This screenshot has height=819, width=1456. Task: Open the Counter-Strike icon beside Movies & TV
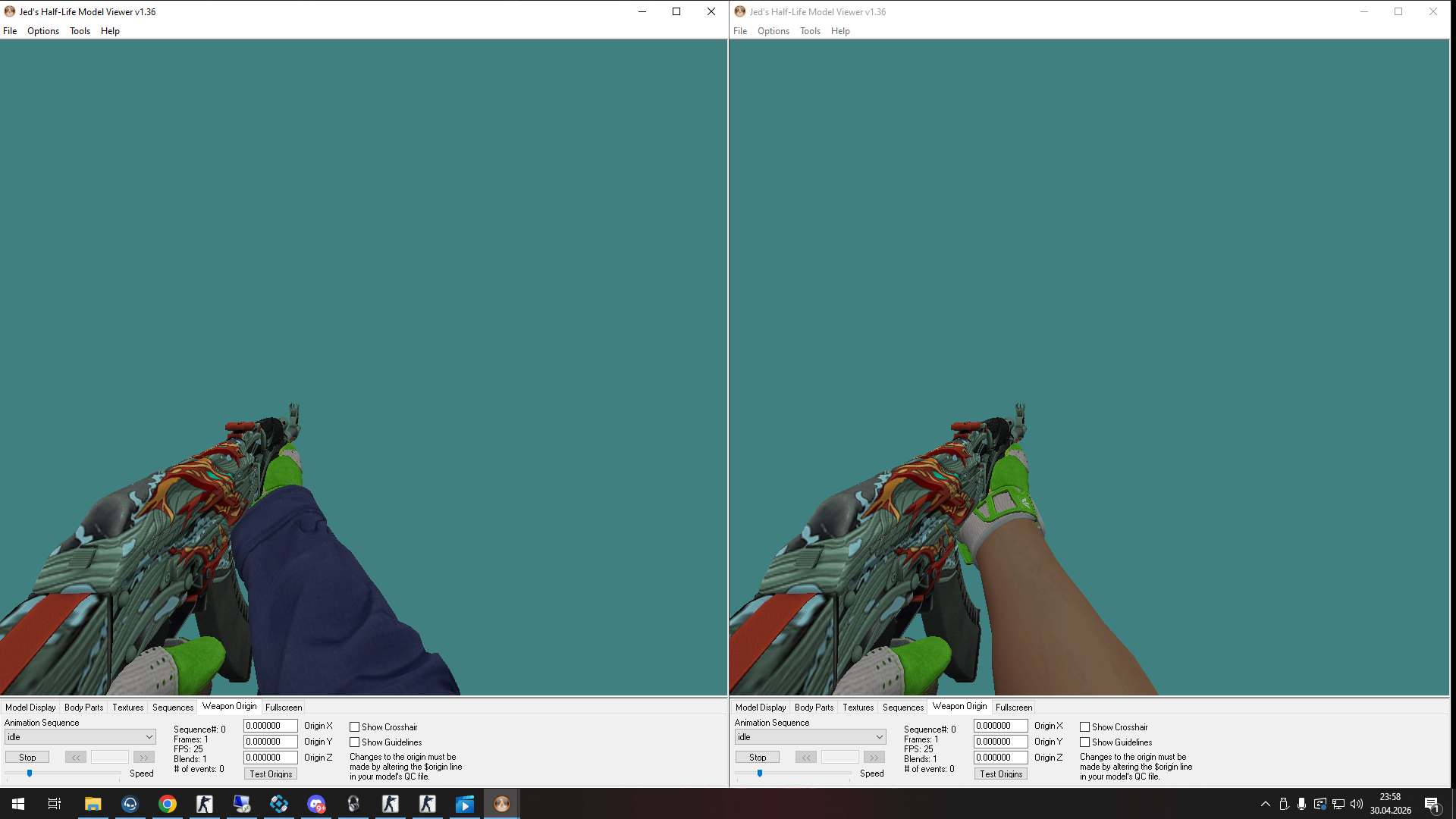427,804
